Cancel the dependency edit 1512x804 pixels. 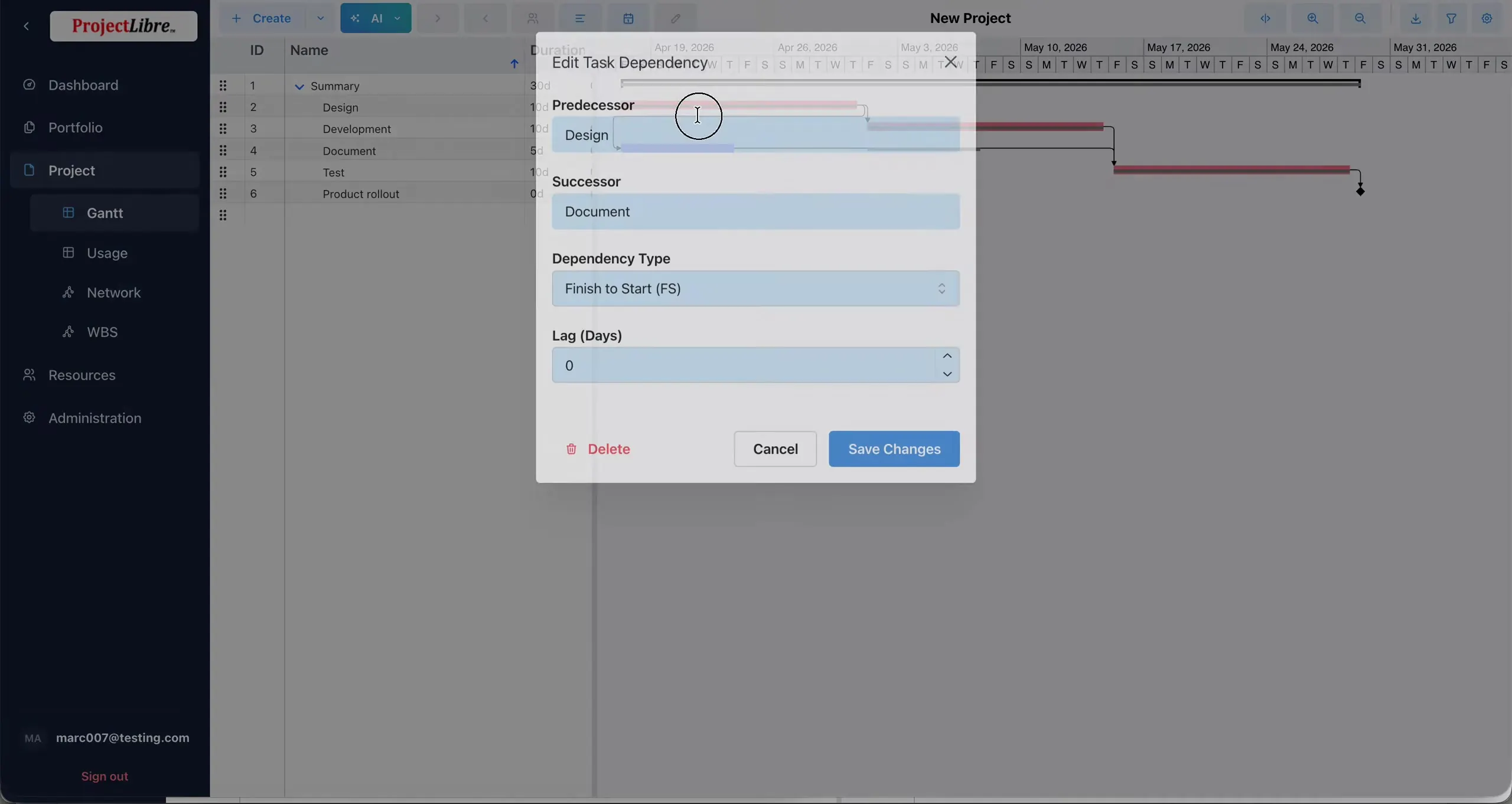[x=775, y=449]
